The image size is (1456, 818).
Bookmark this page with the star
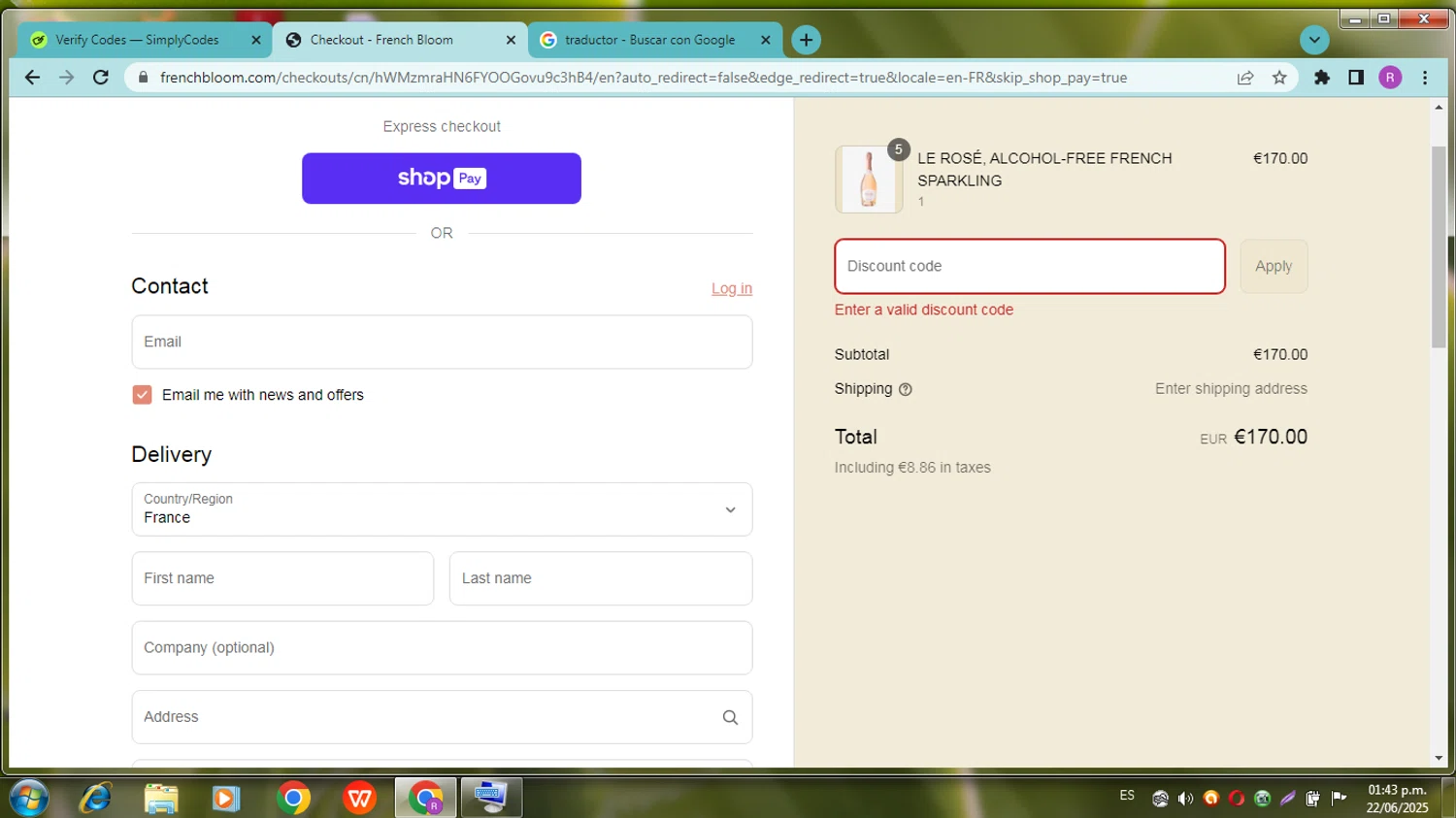[1279, 78]
